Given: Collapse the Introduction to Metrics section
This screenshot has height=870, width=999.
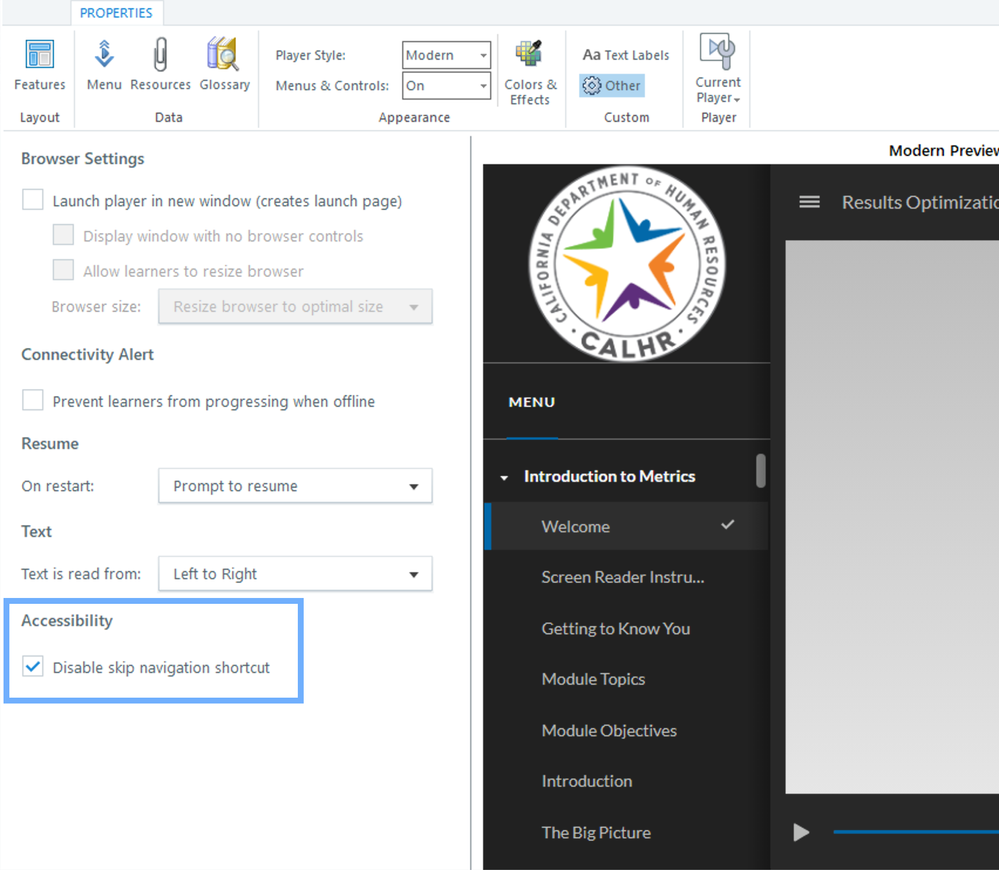Looking at the screenshot, I should 504,477.
